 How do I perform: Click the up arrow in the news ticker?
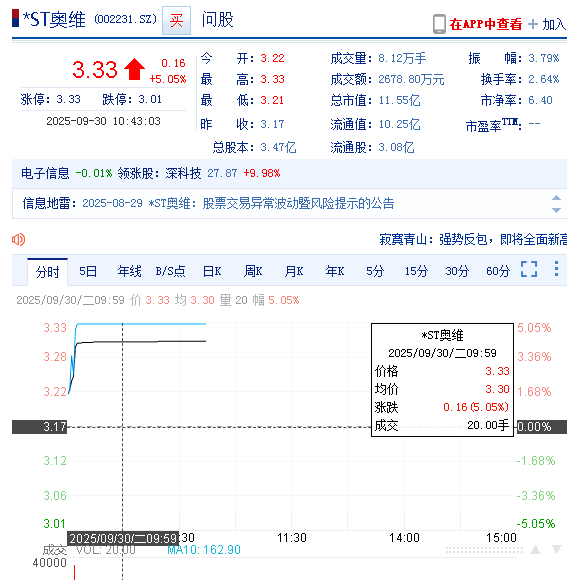(556, 198)
